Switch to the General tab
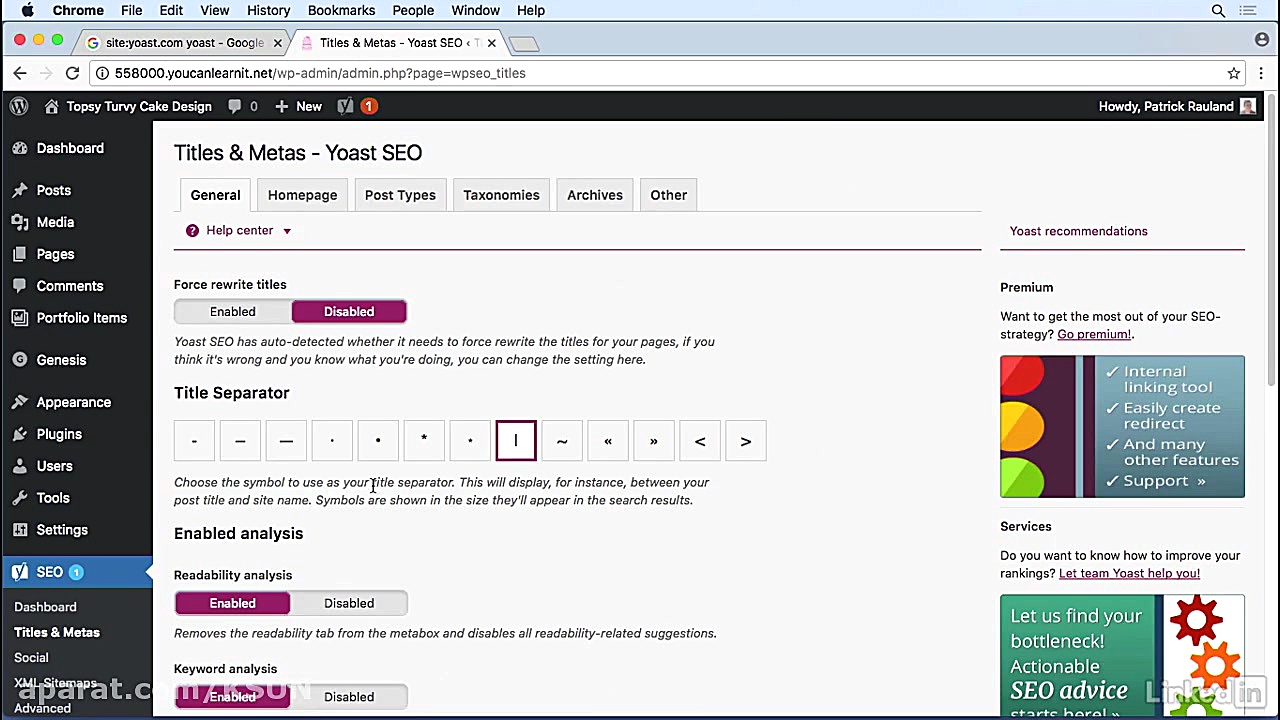 (215, 195)
